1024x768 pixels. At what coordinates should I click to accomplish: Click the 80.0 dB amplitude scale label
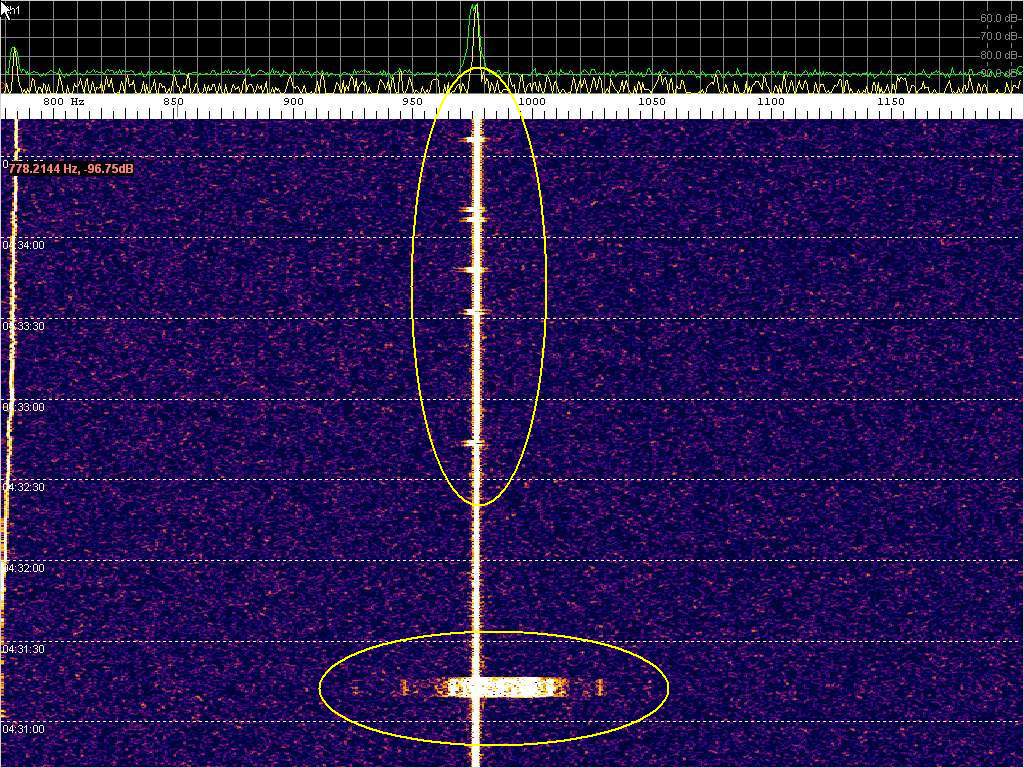click(999, 55)
